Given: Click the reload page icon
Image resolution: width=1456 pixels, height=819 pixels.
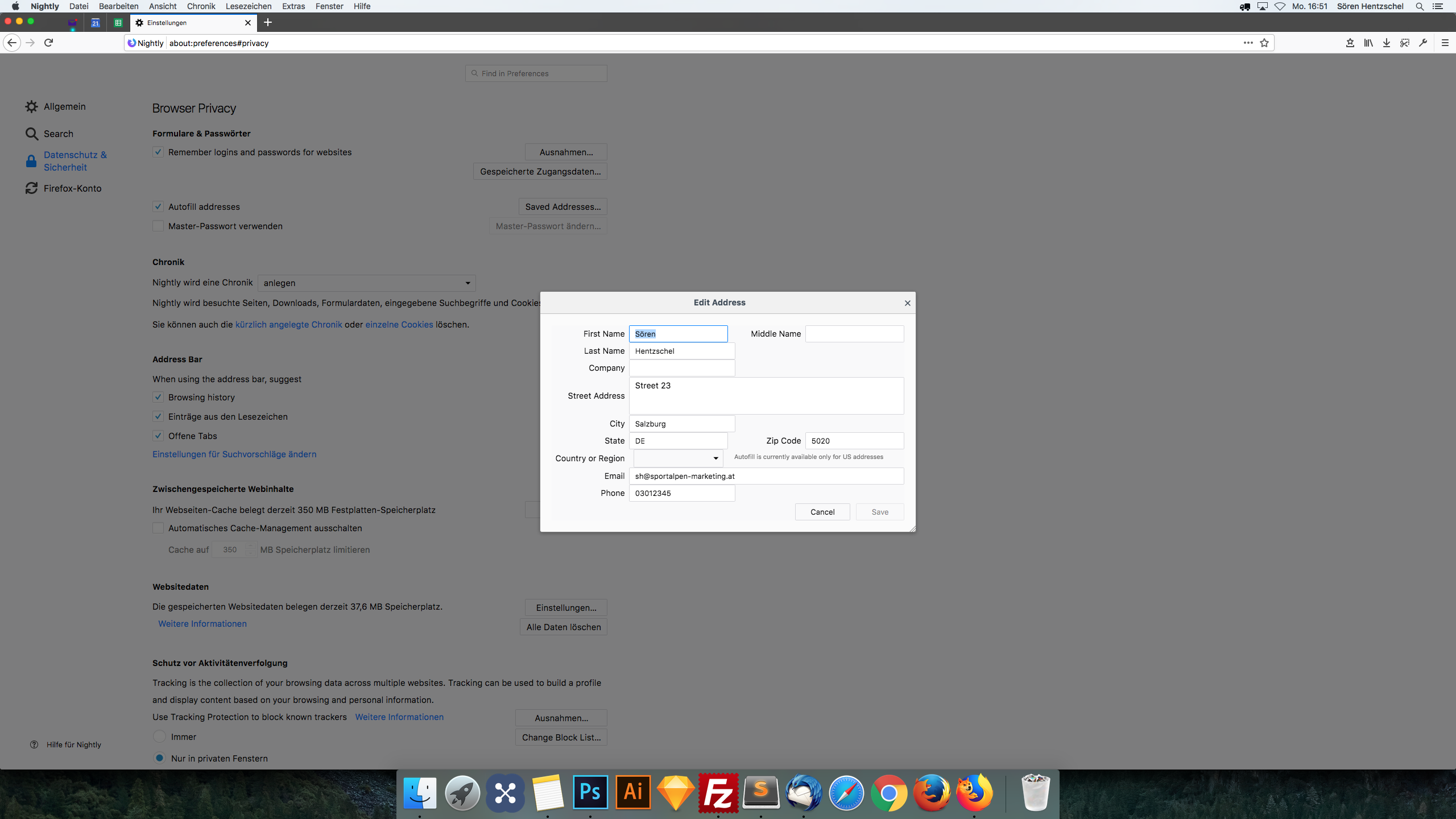Looking at the screenshot, I should [49, 43].
